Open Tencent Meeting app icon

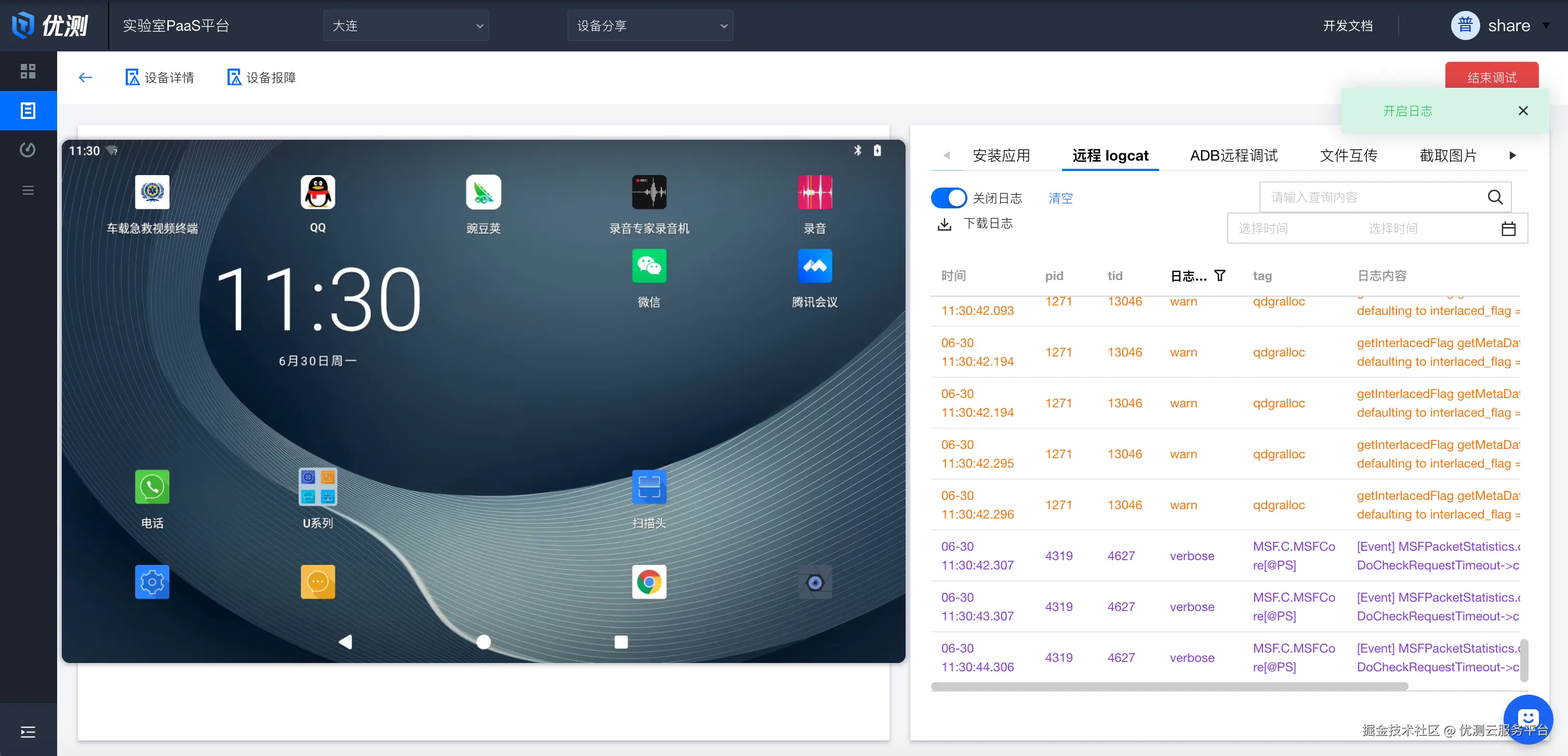pyautogui.click(x=815, y=266)
